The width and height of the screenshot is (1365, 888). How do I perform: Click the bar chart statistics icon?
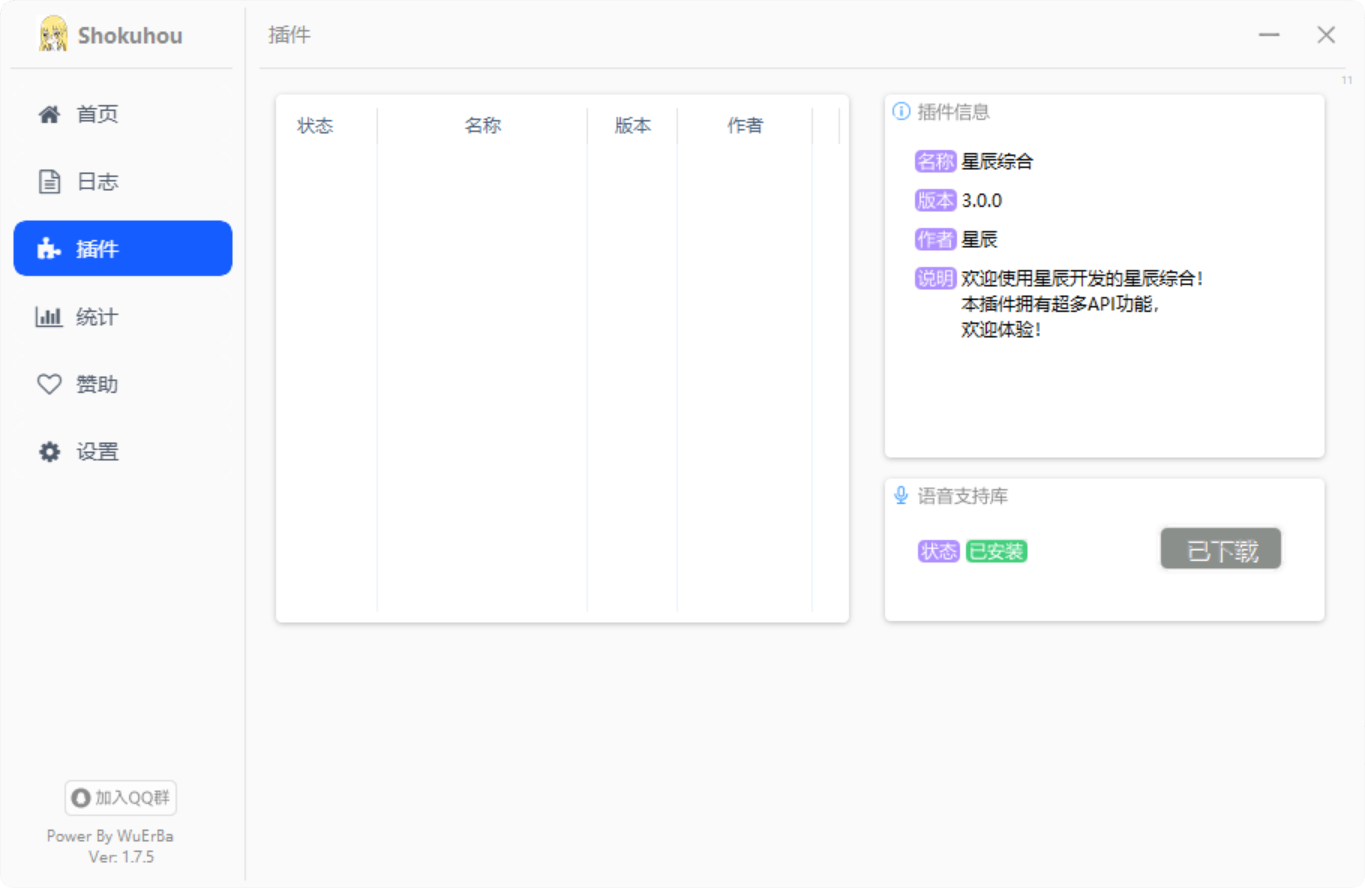click(x=49, y=317)
